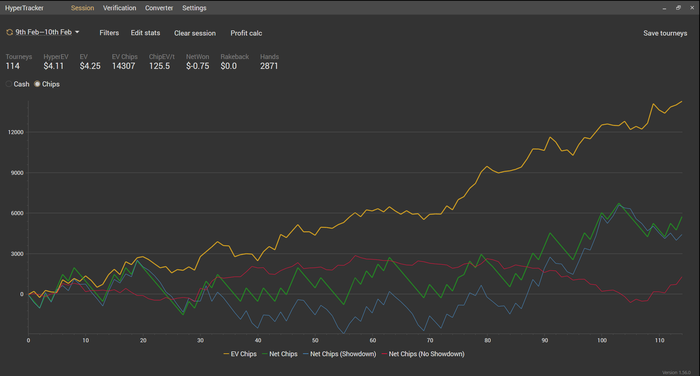Click the refresh icon beside date range
This screenshot has height=376, width=700.
click(9, 32)
